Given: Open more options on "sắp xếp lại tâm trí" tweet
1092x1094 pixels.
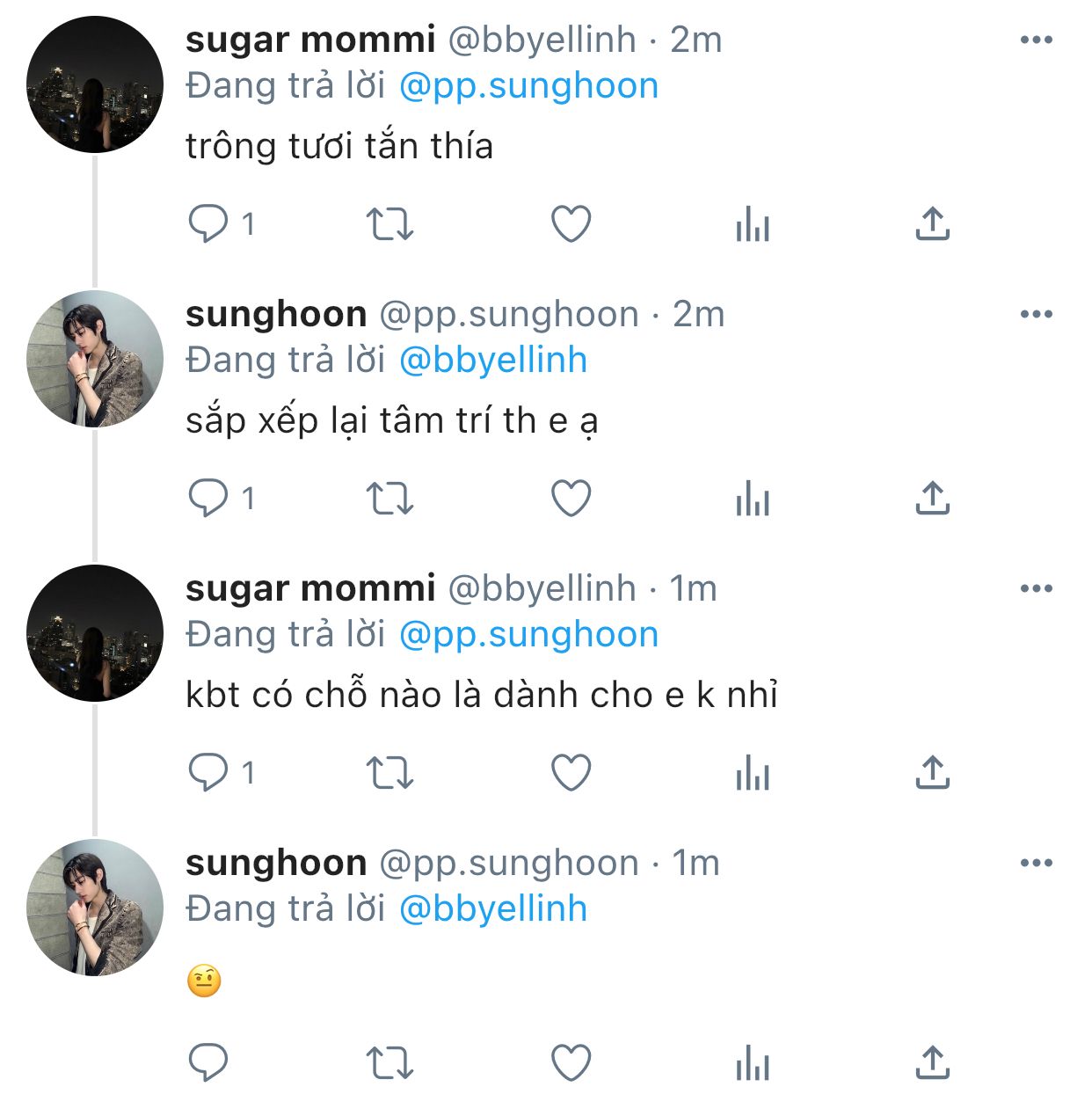Looking at the screenshot, I should [1037, 314].
